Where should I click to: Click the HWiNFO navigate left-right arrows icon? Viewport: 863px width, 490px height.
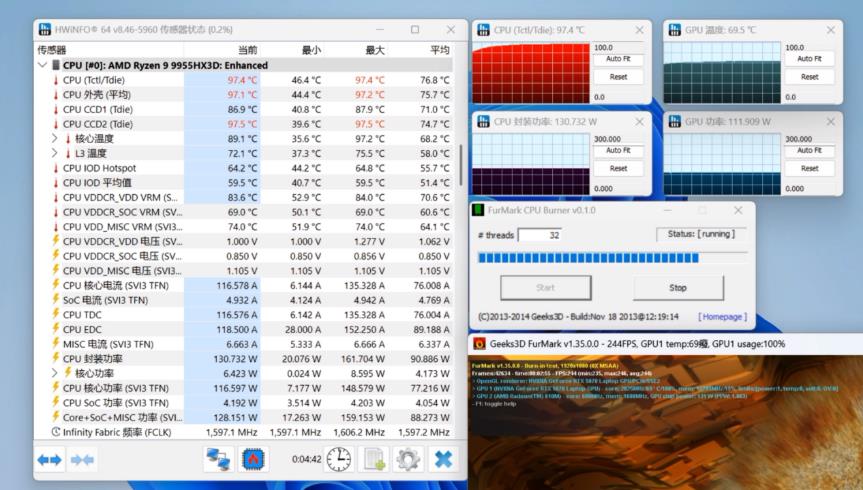click(50, 459)
